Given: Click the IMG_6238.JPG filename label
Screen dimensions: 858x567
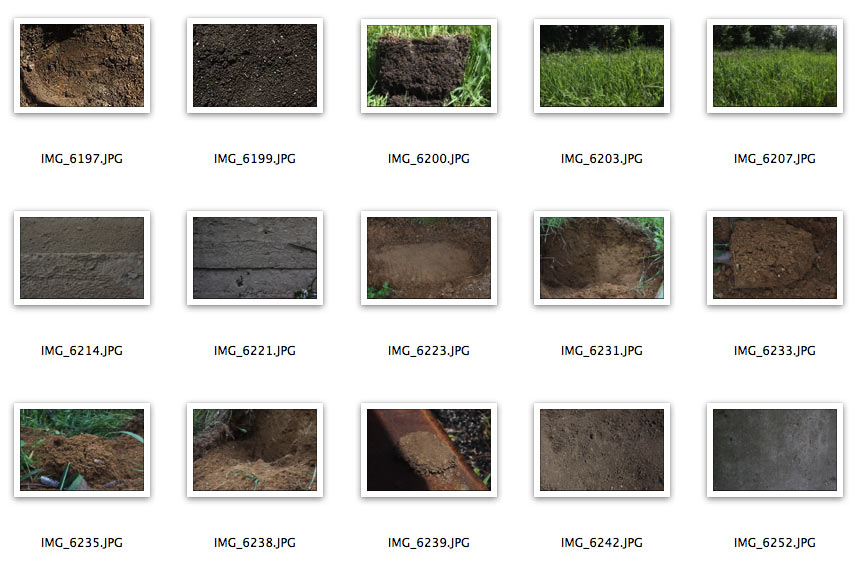Looking at the screenshot, I should pos(255,542).
